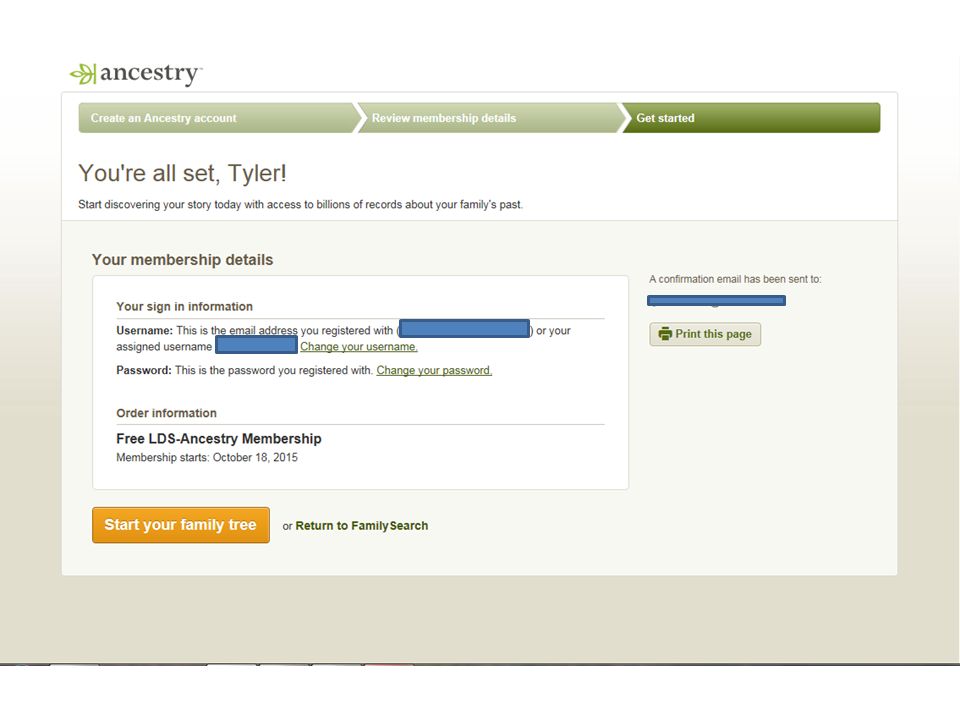
Task: Click the redacted registered email in Username line
Action: click(465, 329)
